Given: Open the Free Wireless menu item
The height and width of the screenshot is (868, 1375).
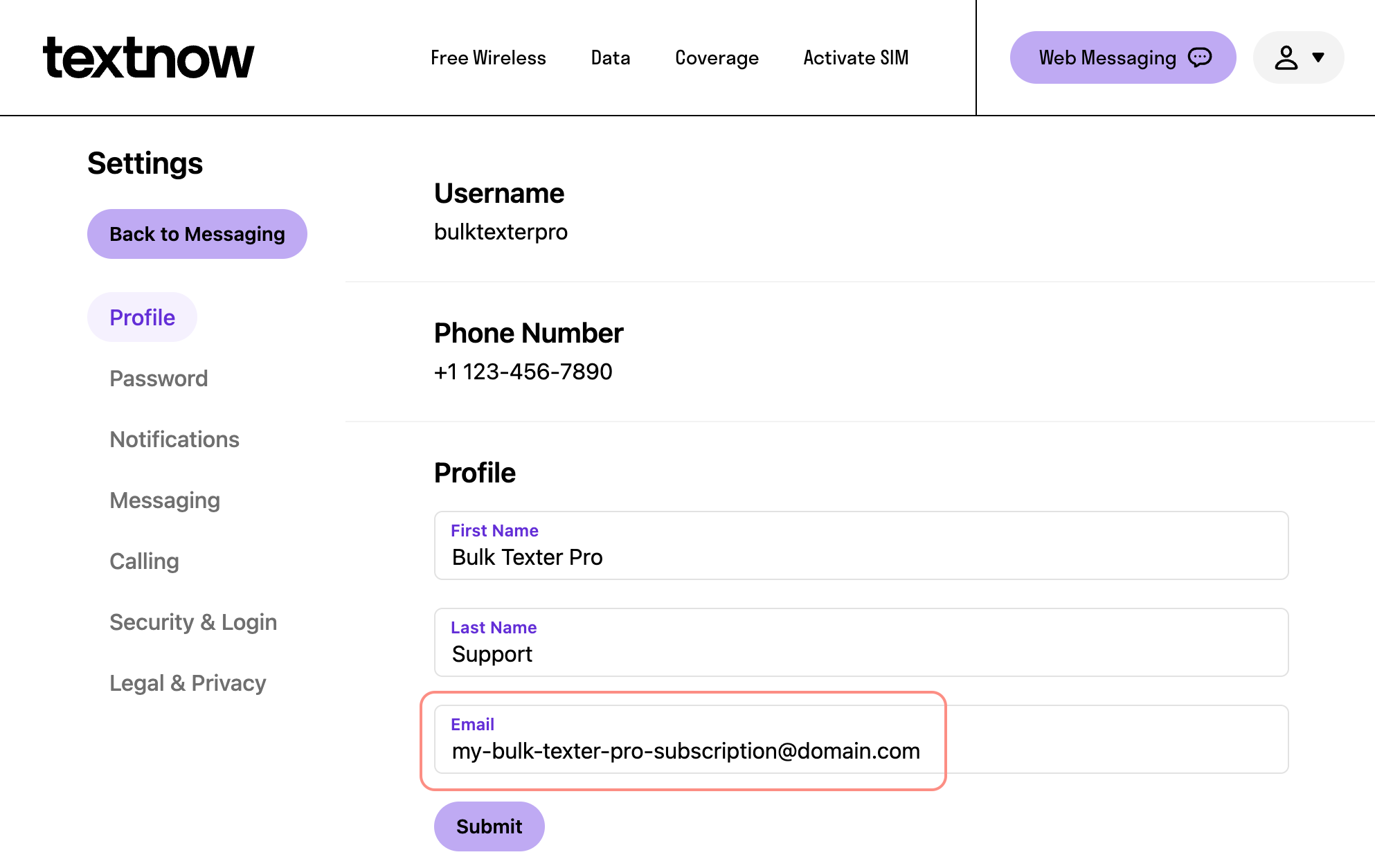Looking at the screenshot, I should [x=488, y=57].
